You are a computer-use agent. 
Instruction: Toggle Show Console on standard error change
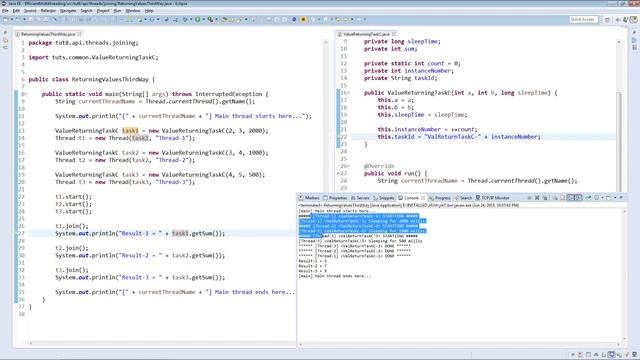pos(578,198)
